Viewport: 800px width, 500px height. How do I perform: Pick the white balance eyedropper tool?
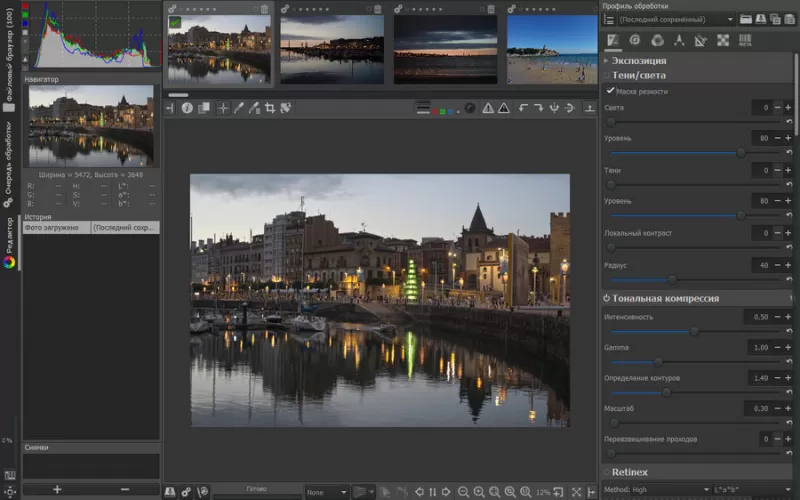pos(239,108)
